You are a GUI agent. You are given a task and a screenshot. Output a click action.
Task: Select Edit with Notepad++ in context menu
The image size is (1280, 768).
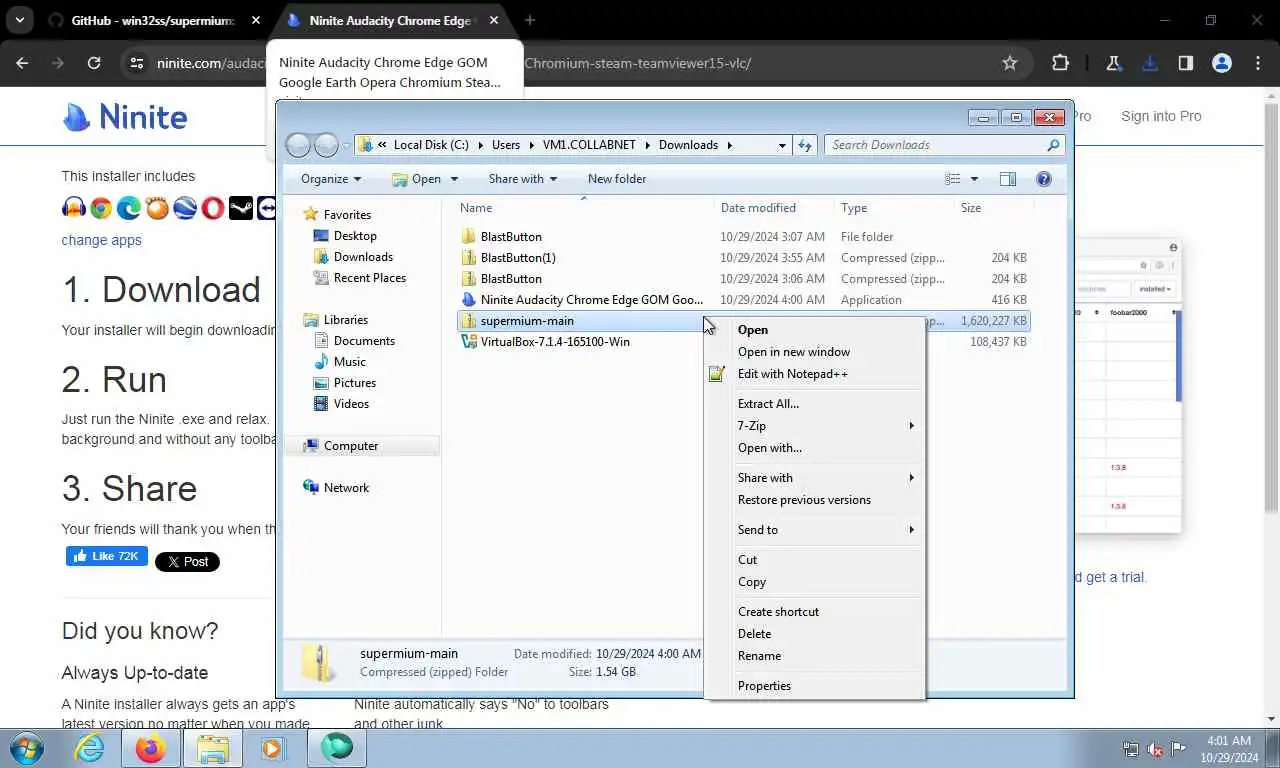click(815, 374)
